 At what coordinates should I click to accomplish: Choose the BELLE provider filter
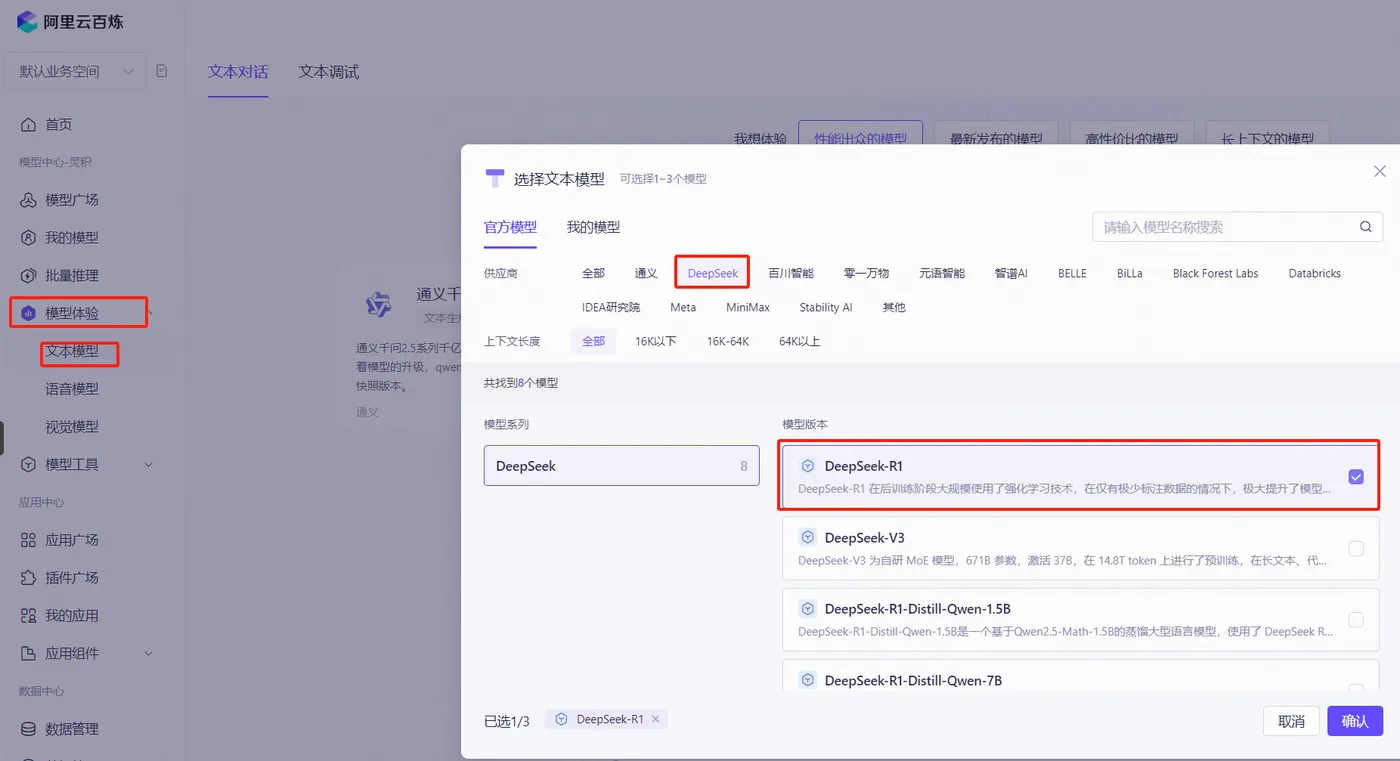1072,273
